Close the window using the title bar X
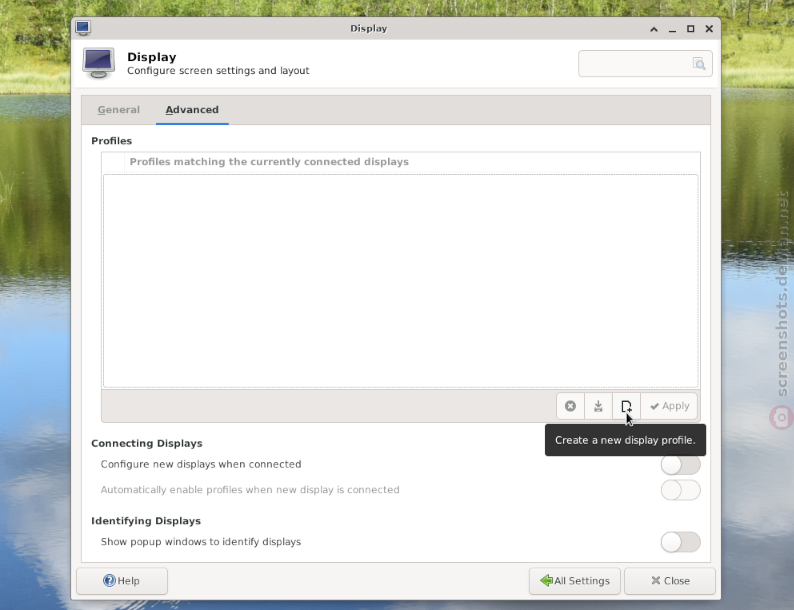 click(x=709, y=29)
